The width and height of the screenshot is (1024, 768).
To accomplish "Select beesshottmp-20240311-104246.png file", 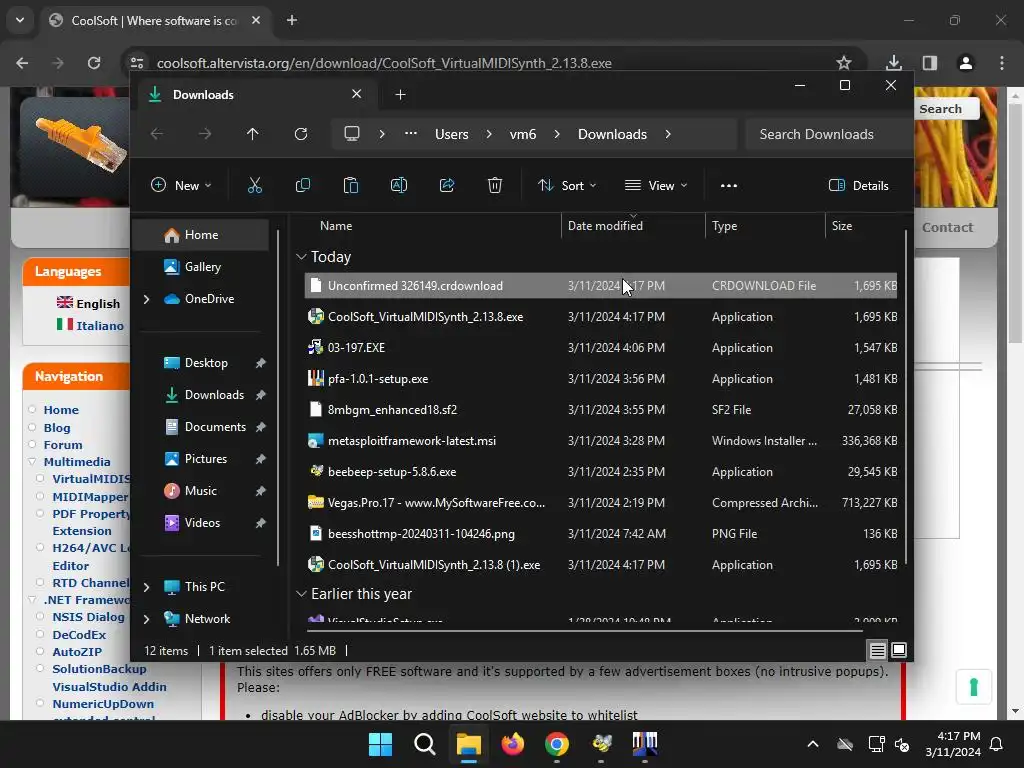I will [x=601, y=534].
